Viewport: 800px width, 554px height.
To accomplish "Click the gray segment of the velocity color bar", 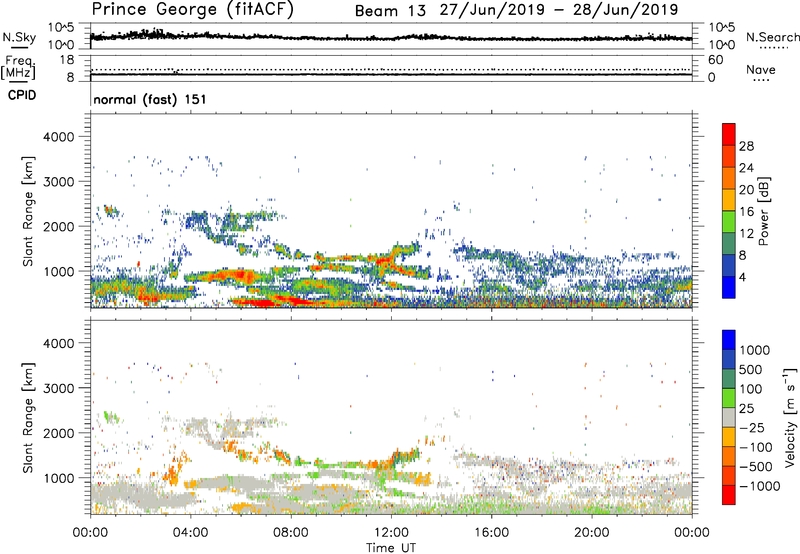I will [x=729, y=417].
